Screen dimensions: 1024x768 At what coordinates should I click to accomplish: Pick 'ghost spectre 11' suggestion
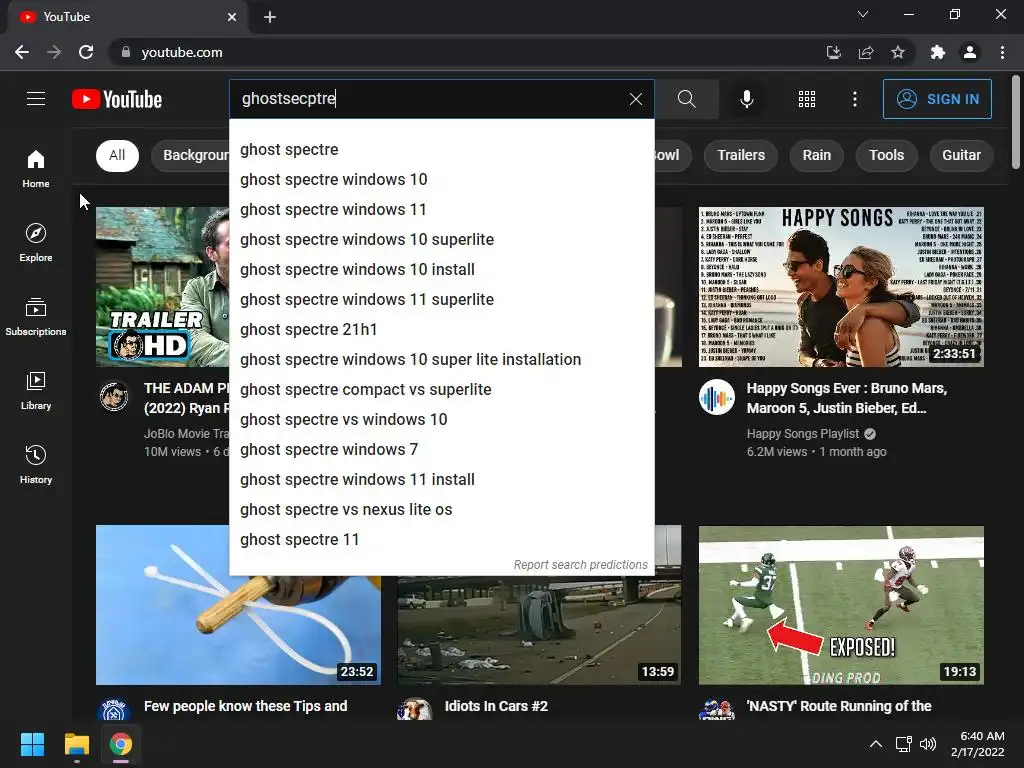coord(442,540)
